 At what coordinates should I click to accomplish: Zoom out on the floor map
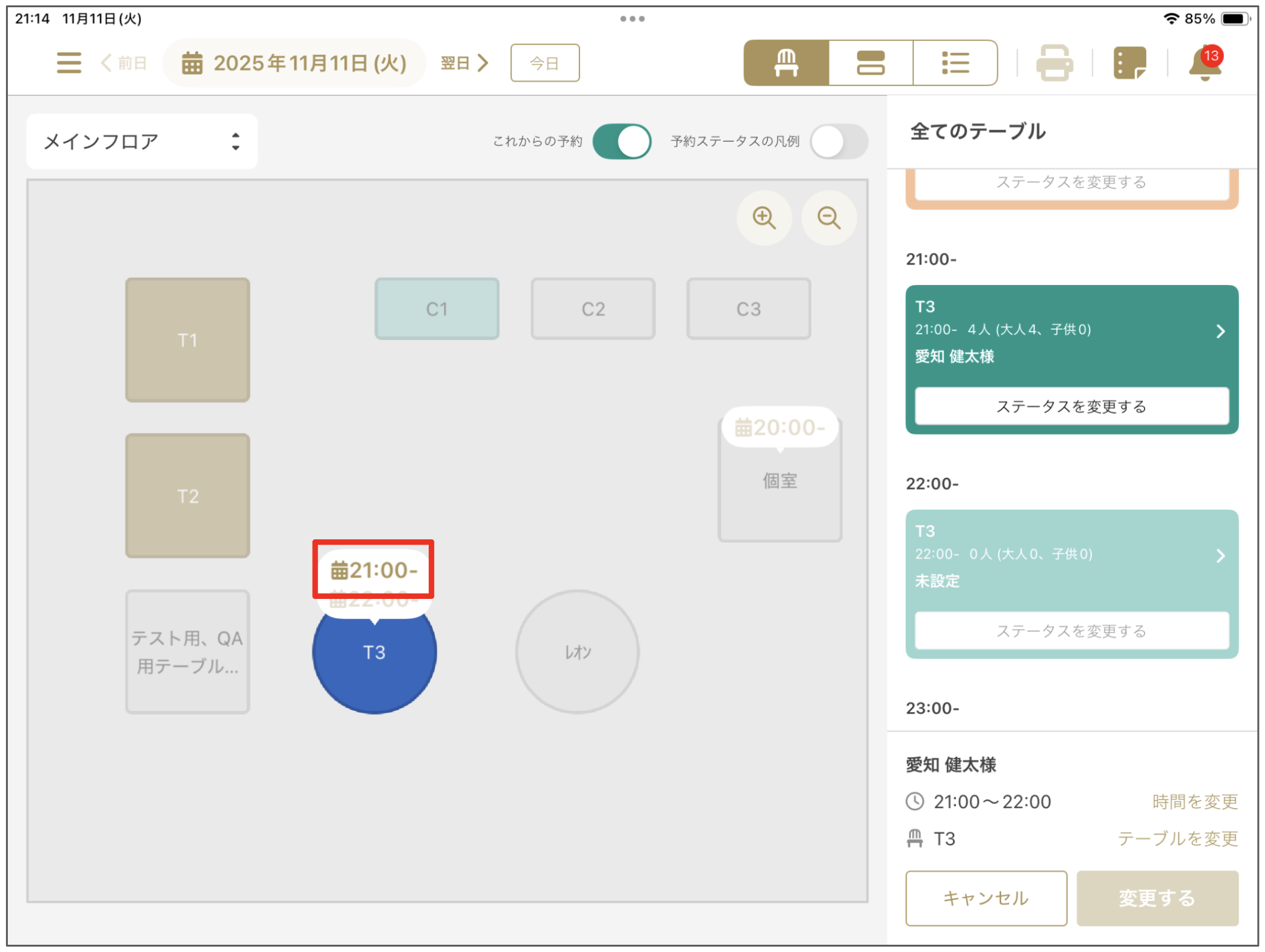point(829,218)
